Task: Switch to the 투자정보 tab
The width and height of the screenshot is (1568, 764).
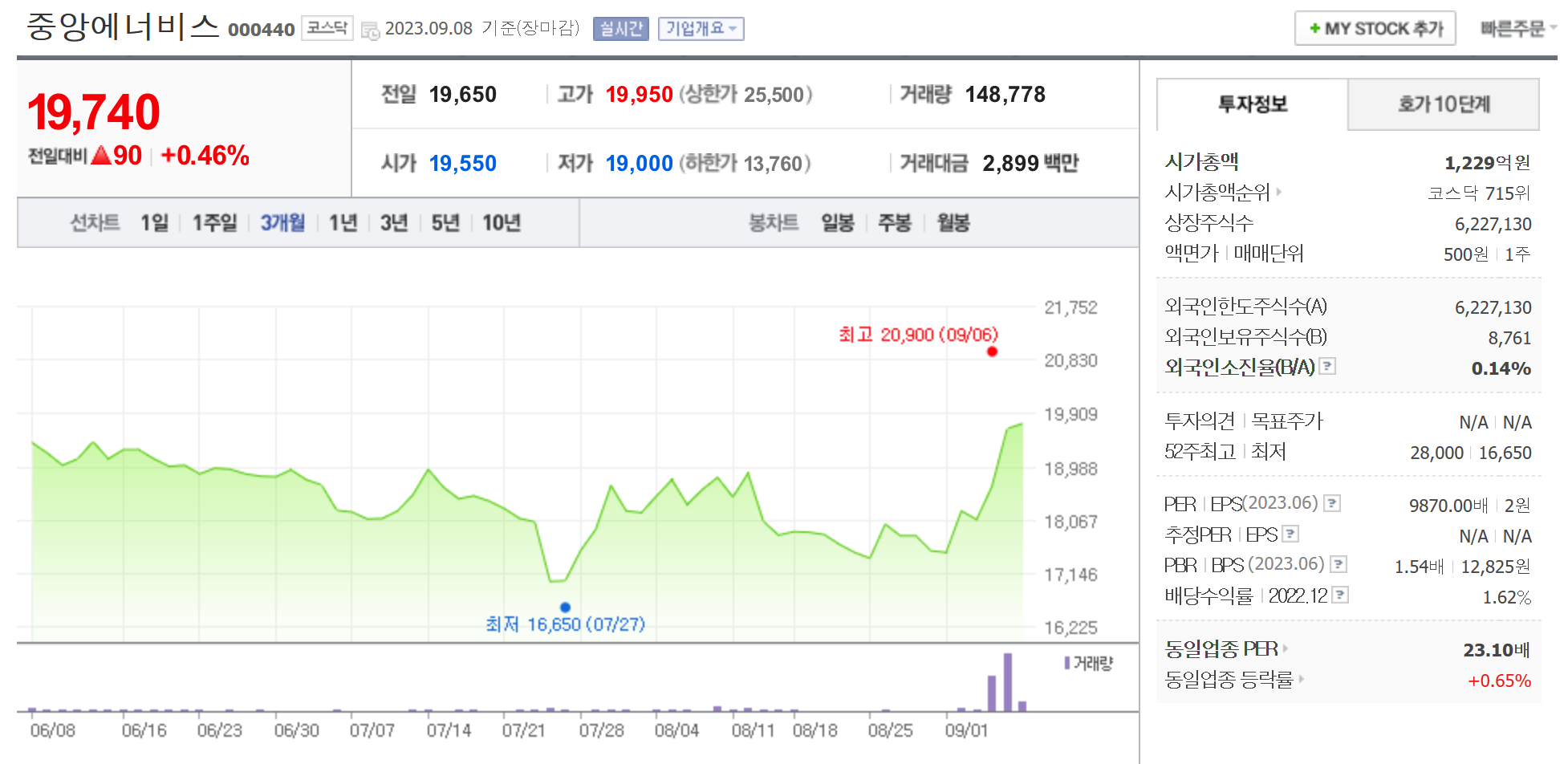Action: pos(1252,104)
